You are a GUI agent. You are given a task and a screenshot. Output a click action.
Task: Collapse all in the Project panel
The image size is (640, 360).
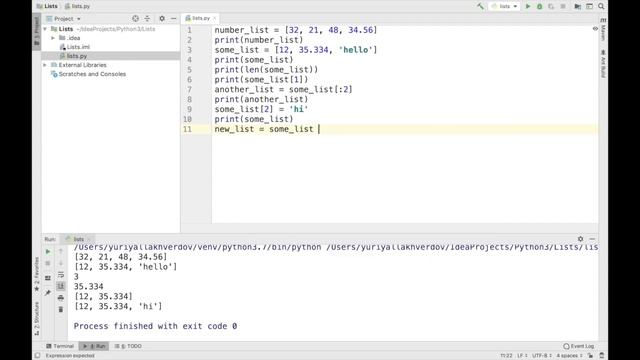147,18
